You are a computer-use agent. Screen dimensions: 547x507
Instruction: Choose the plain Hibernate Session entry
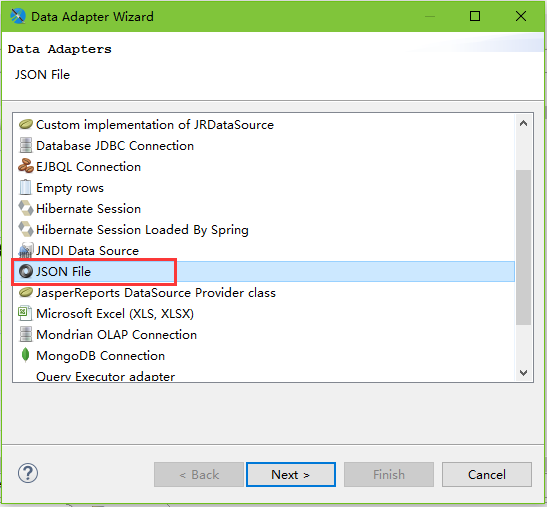88,209
